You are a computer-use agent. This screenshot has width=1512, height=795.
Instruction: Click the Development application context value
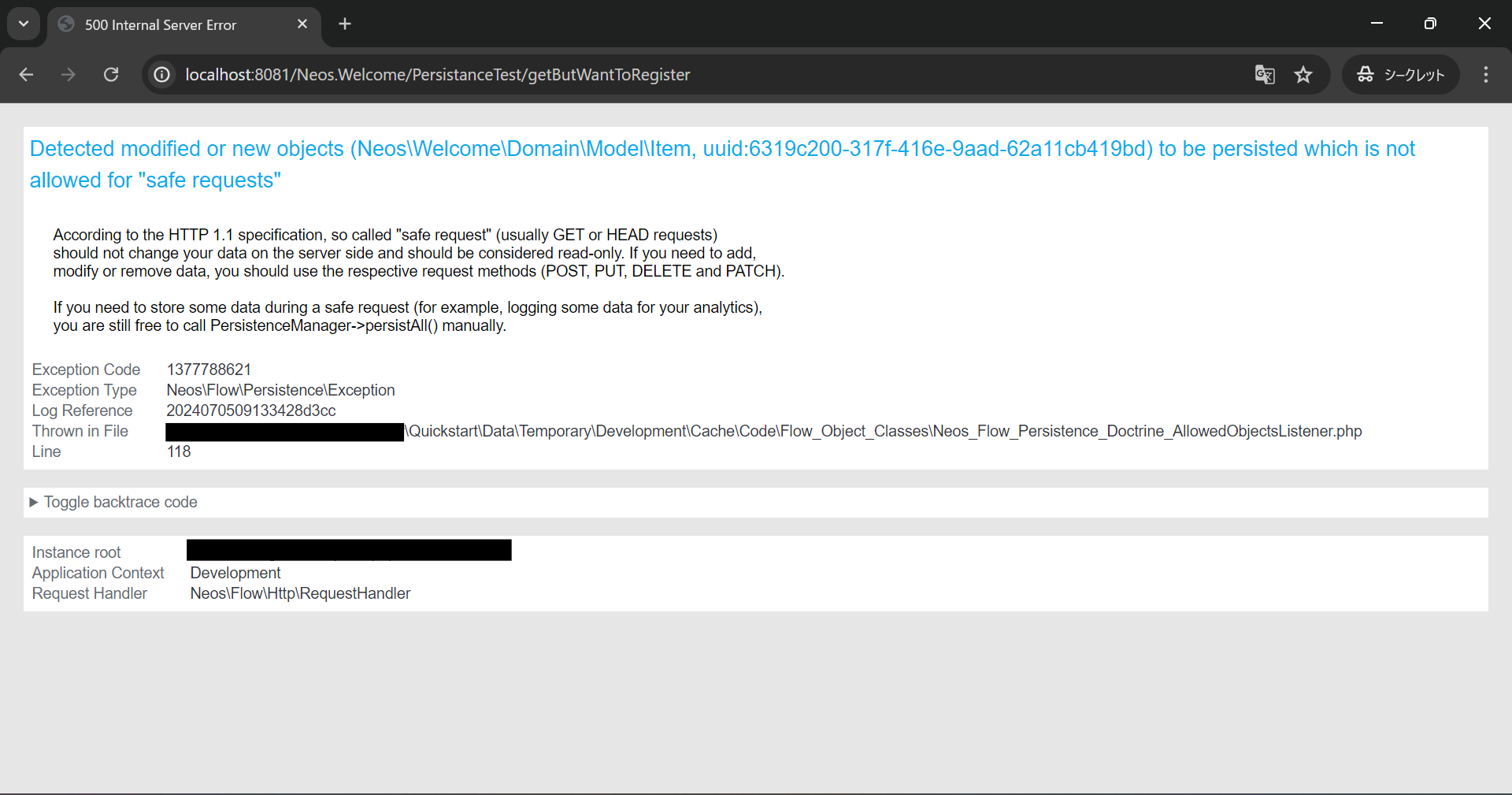pos(235,573)
